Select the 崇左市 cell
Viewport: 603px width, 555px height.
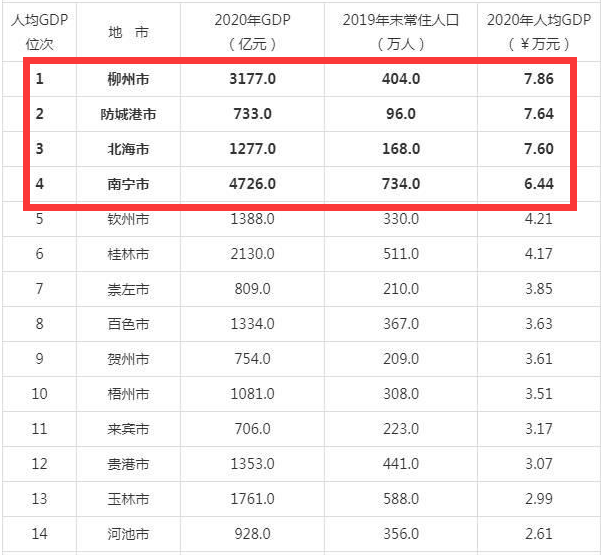(x=128, y=289)
